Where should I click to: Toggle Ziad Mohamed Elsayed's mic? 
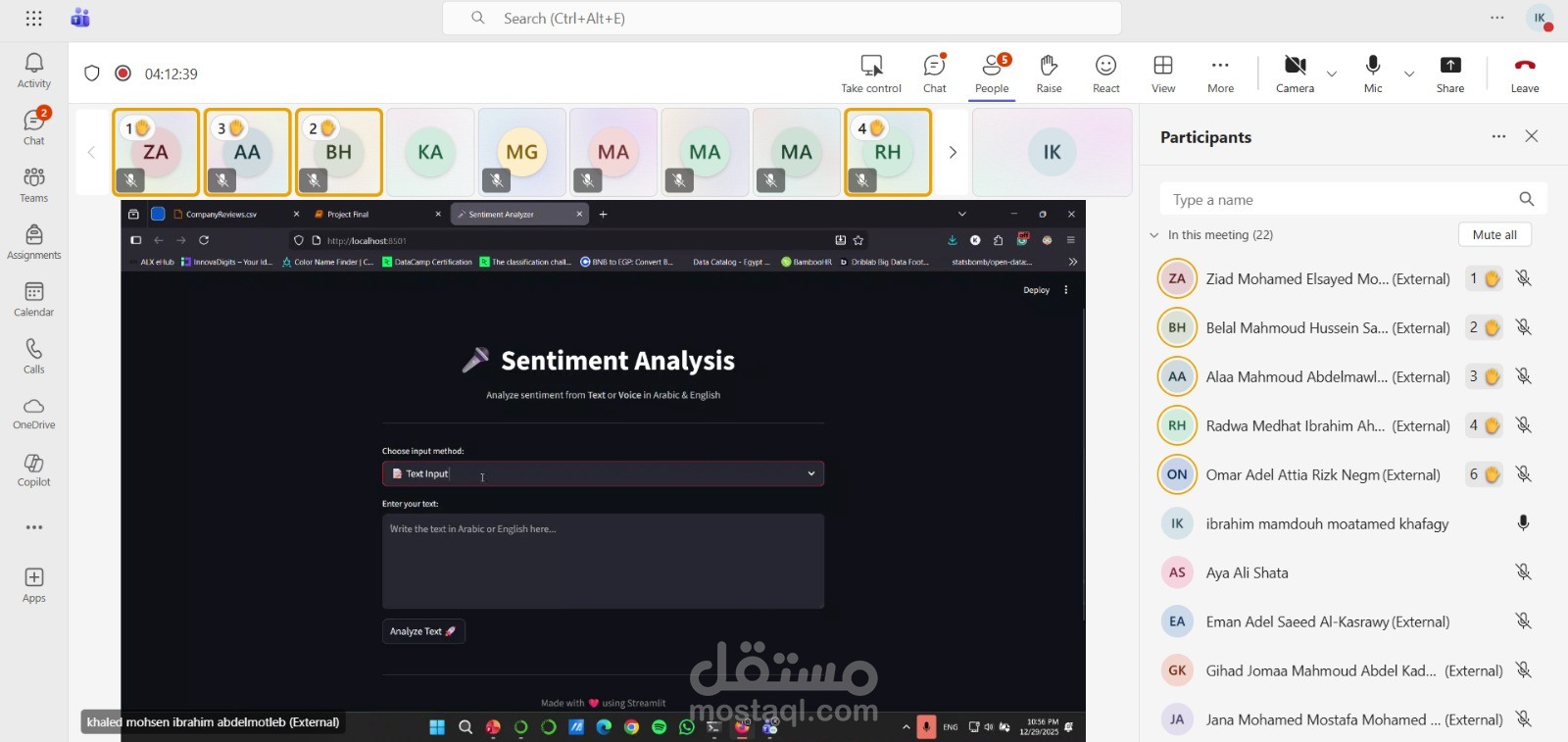click(1523, 278)
